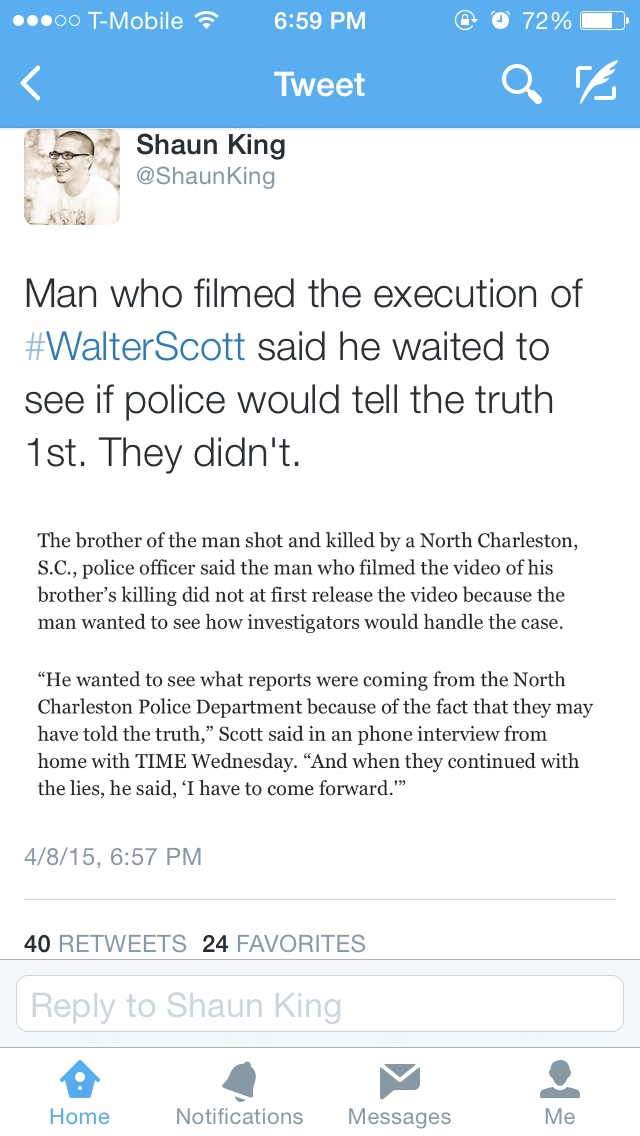Open Shaun King's profile photo
This screenshot has width=640, height=1136.
[x=72, y=176]
